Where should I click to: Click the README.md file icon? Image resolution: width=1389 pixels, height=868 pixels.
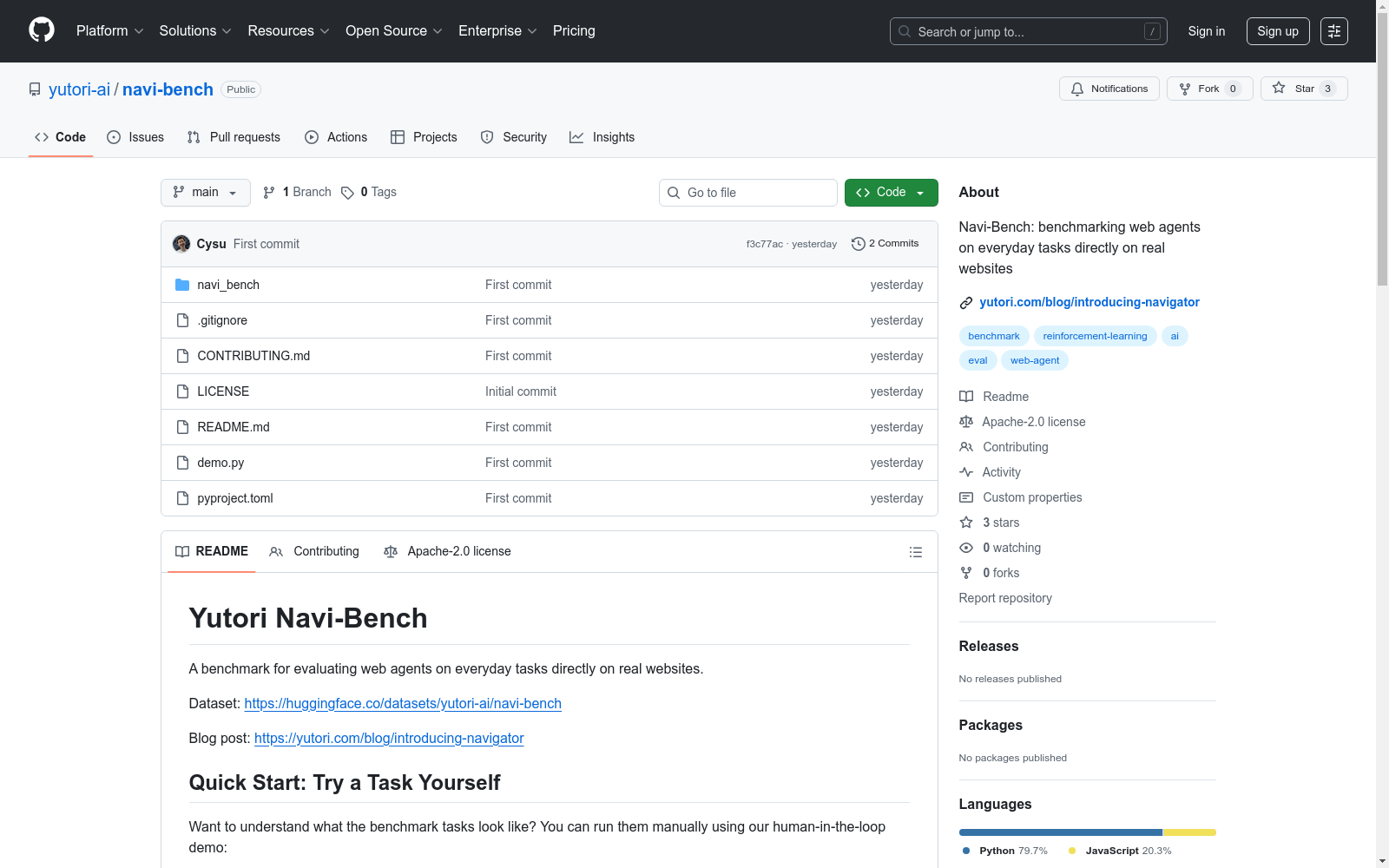pyautogui.click(x=182, y=427)
